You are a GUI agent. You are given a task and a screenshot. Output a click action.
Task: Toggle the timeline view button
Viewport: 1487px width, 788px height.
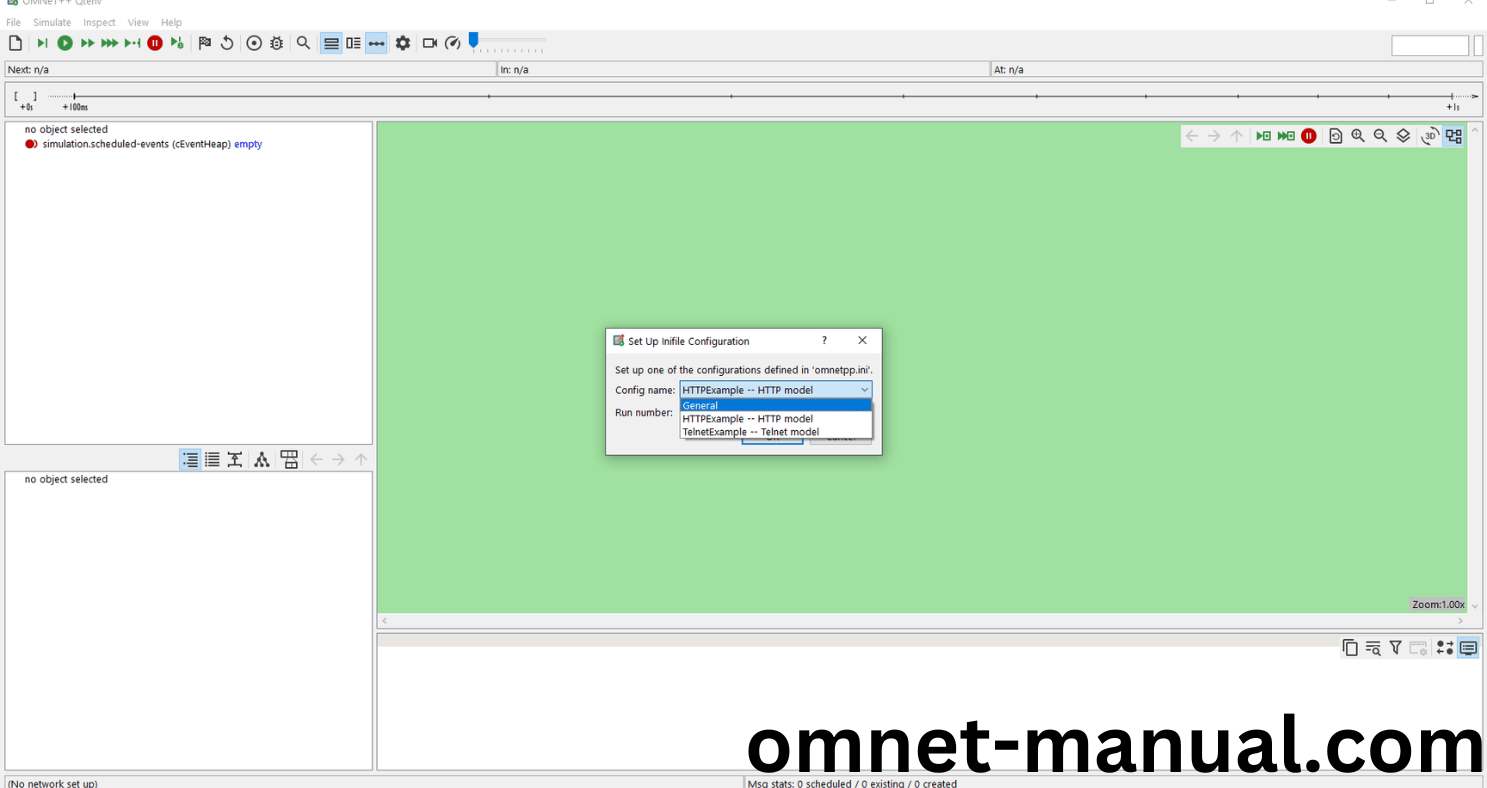pyautogui.click(x=376, y=43)
